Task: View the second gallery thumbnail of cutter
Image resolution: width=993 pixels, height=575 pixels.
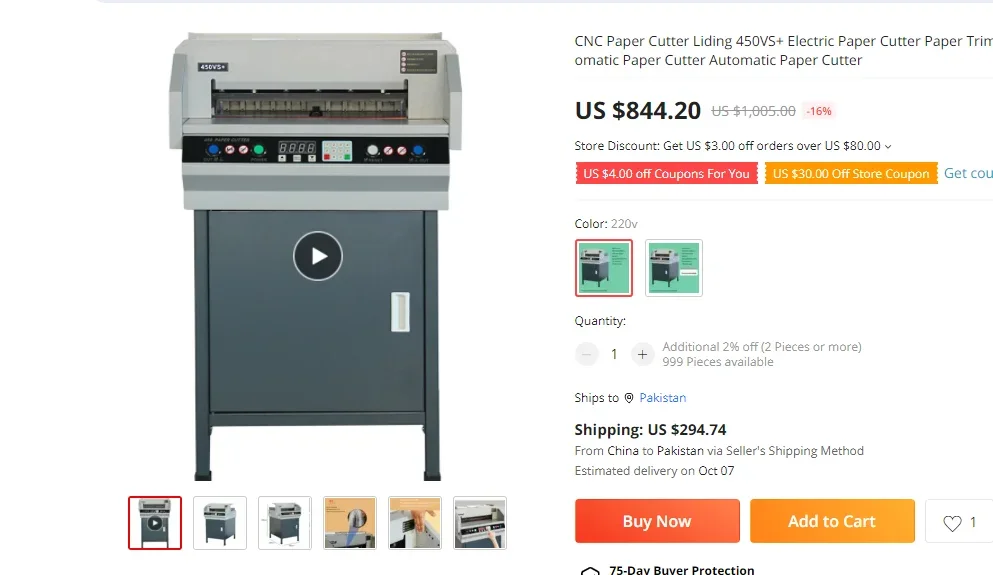Action: click(220, 523)
